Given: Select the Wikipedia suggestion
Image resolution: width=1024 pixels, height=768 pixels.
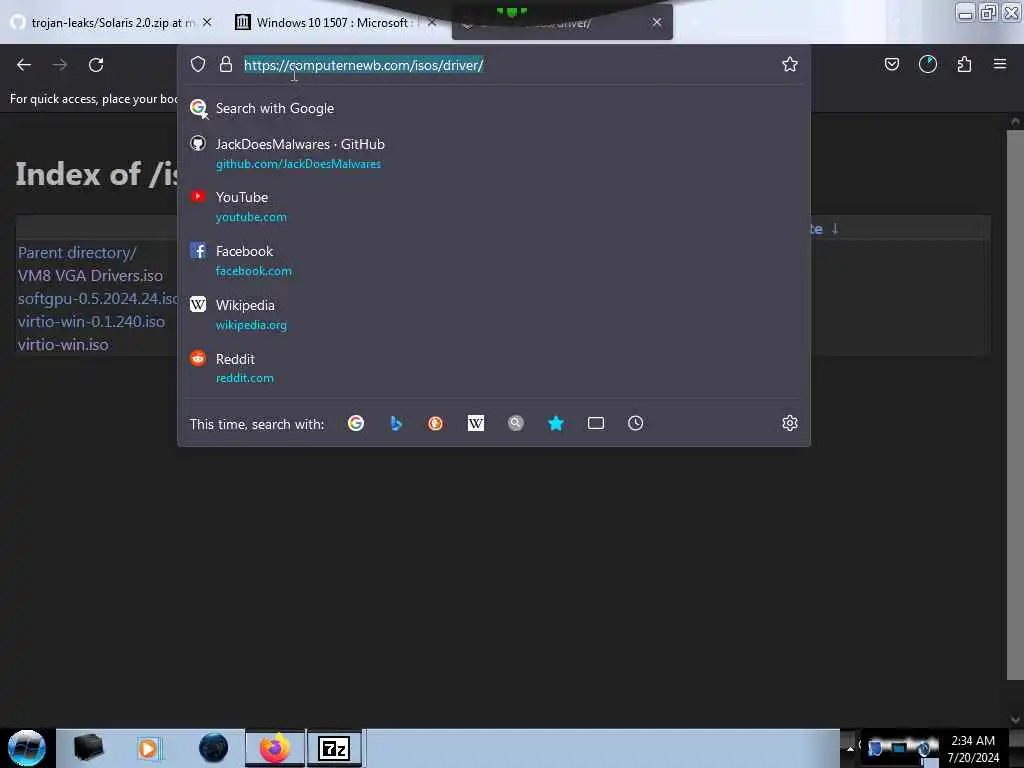Looking at the screenshot, I should (494, 315).
